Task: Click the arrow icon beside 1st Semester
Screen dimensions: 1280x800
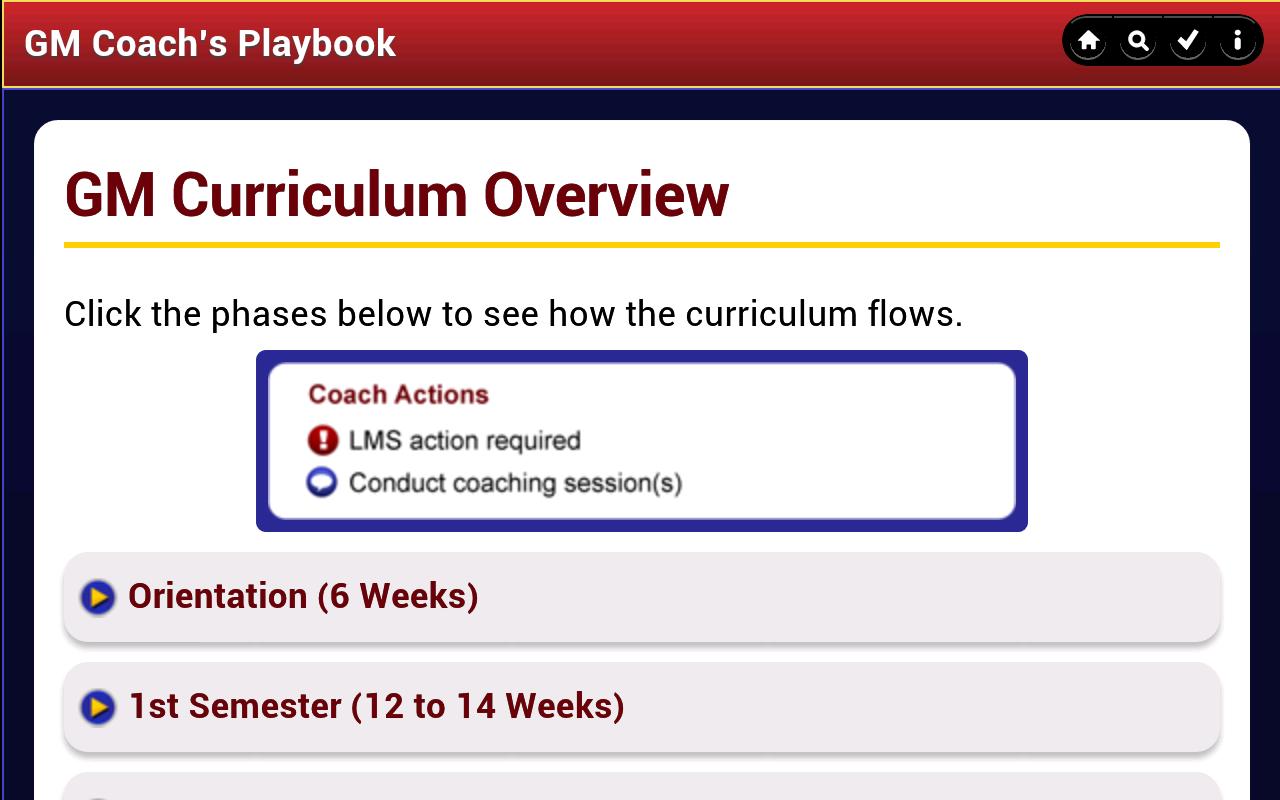Action: [98, 707]
